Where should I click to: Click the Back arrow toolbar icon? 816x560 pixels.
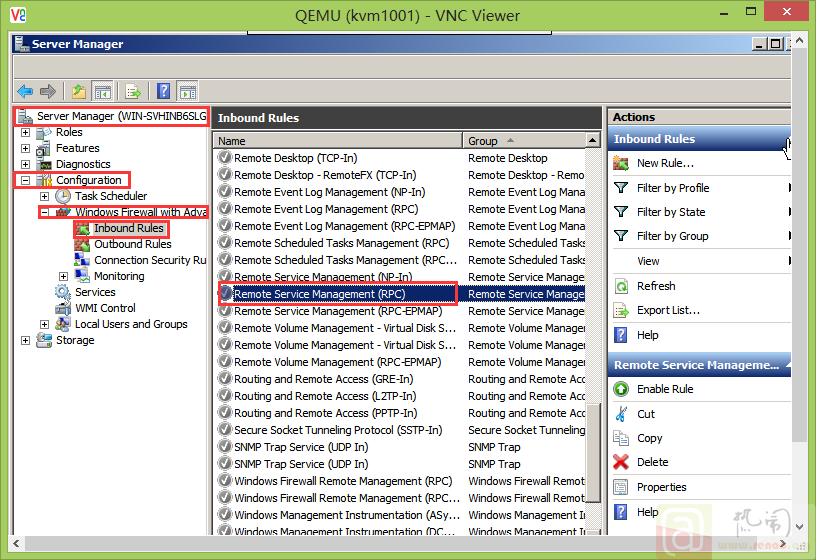point(25,92)
